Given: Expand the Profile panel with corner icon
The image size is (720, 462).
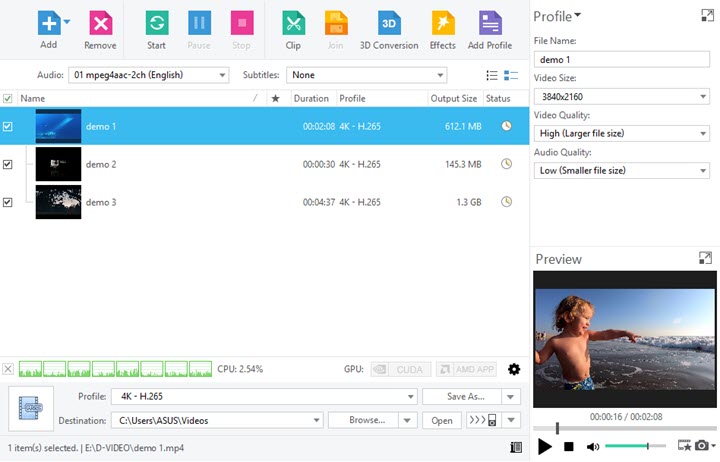Looking at the screenshot, I should [708, 16].
